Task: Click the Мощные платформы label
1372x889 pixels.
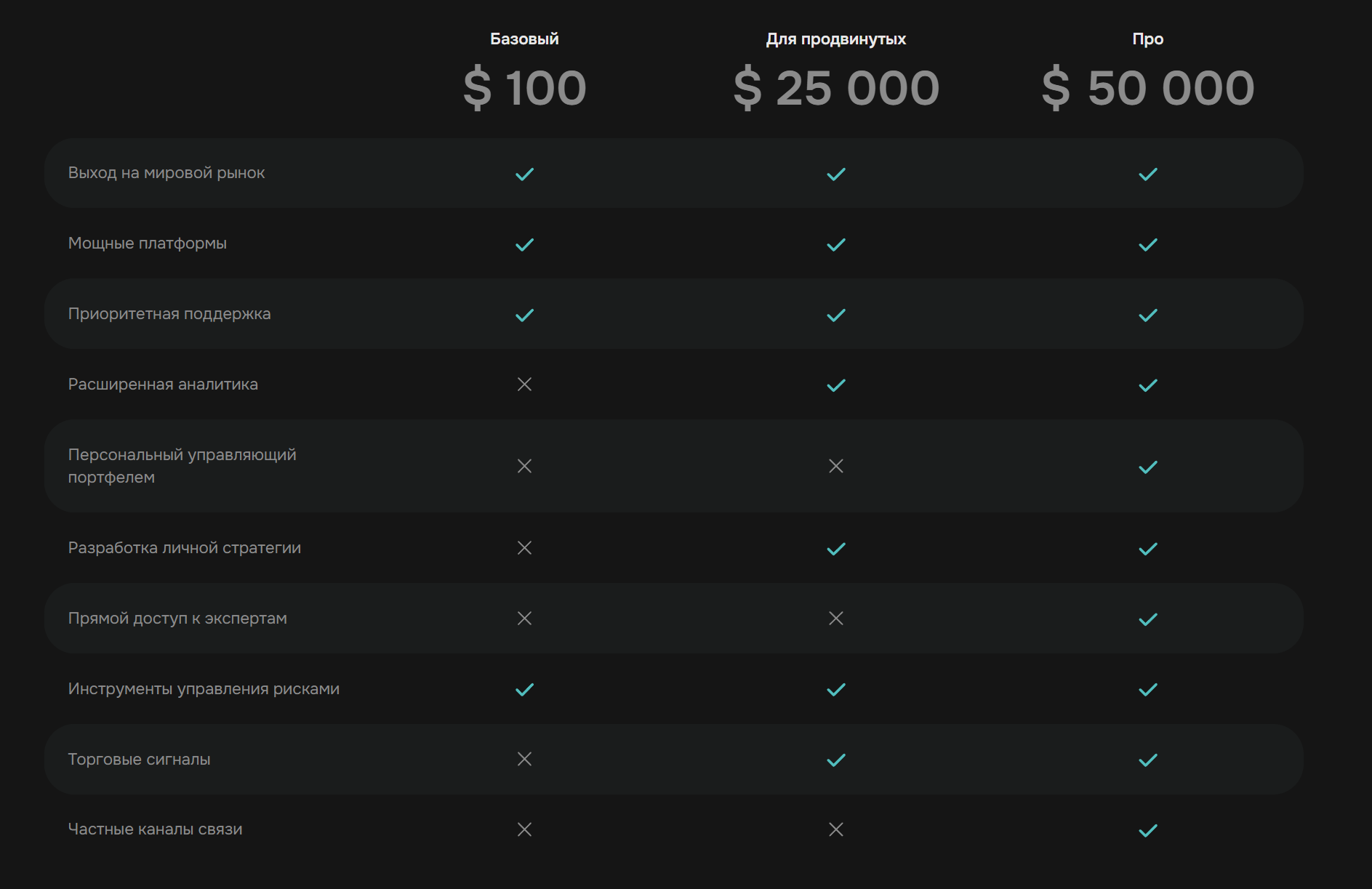Action: (148, 244)
